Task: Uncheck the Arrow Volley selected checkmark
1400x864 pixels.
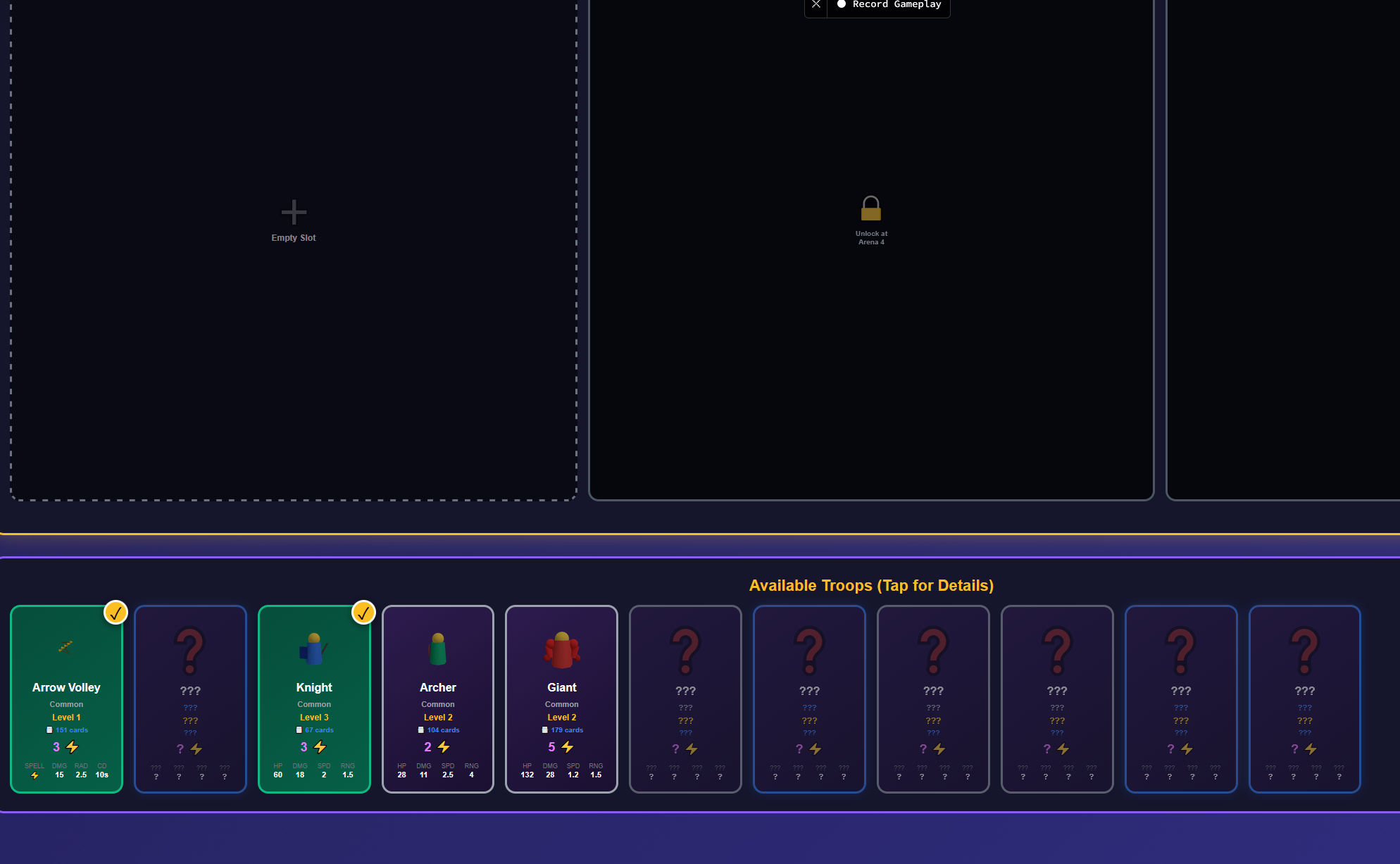Action: point(115,613)
